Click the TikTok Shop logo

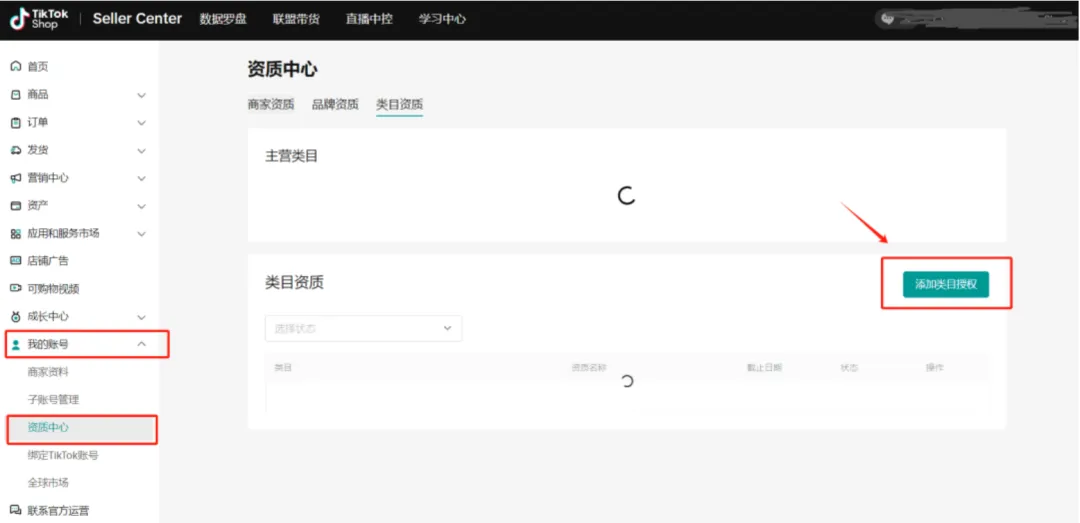coord(39,19)
